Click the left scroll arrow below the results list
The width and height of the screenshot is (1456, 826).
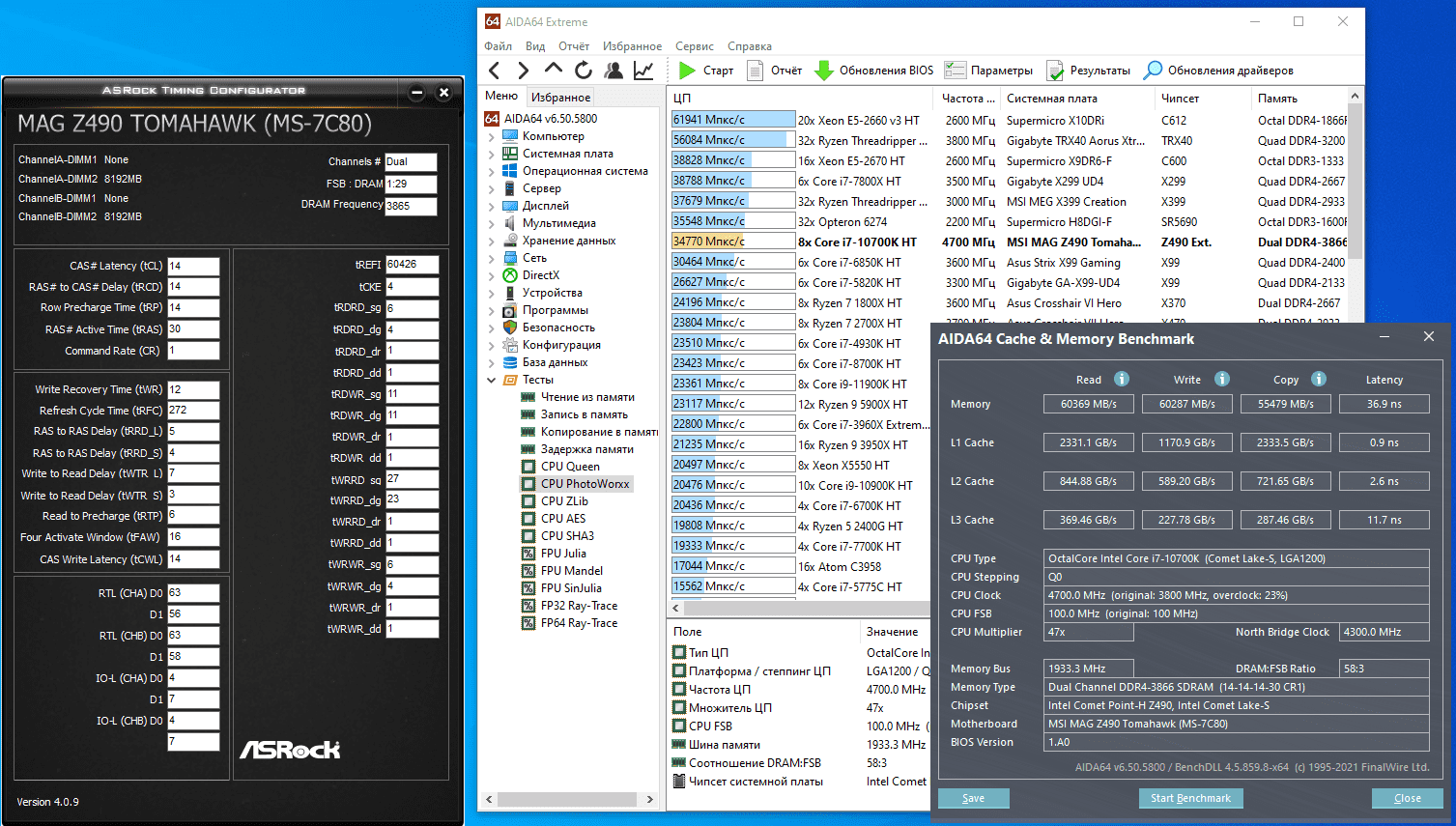pyautogui.click(x=676, y=608)
